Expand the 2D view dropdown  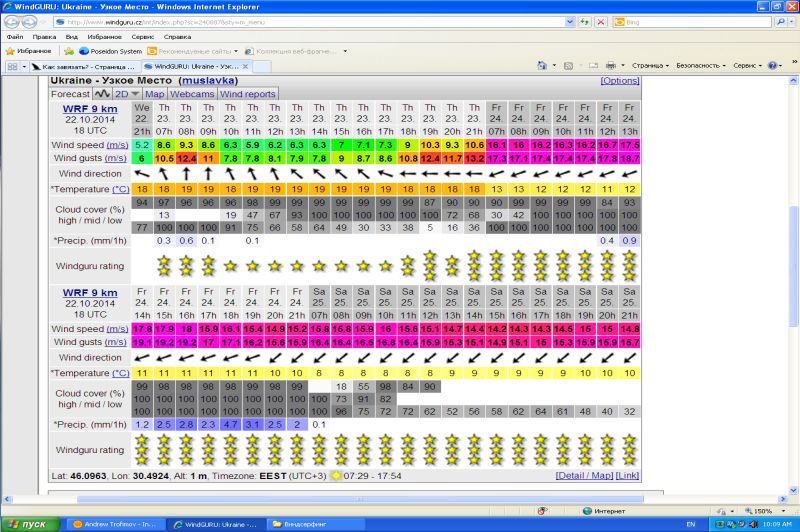(x=127, y=94)
